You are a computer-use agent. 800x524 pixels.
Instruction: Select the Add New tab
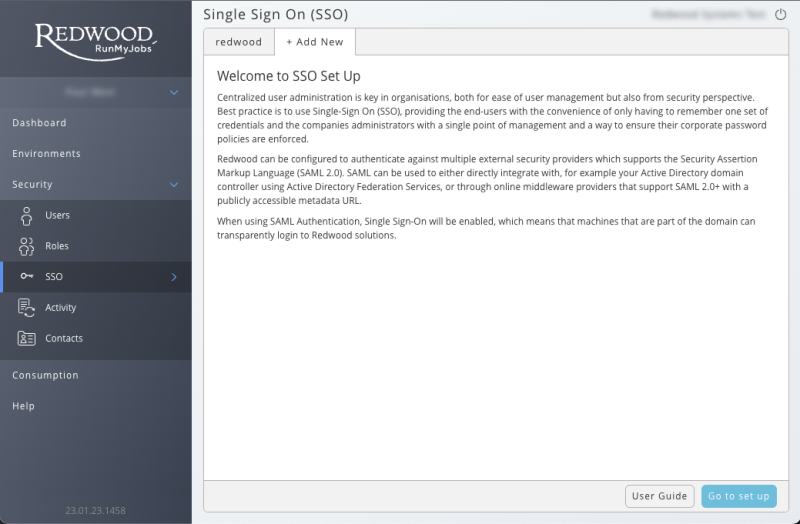click(315, 42)
